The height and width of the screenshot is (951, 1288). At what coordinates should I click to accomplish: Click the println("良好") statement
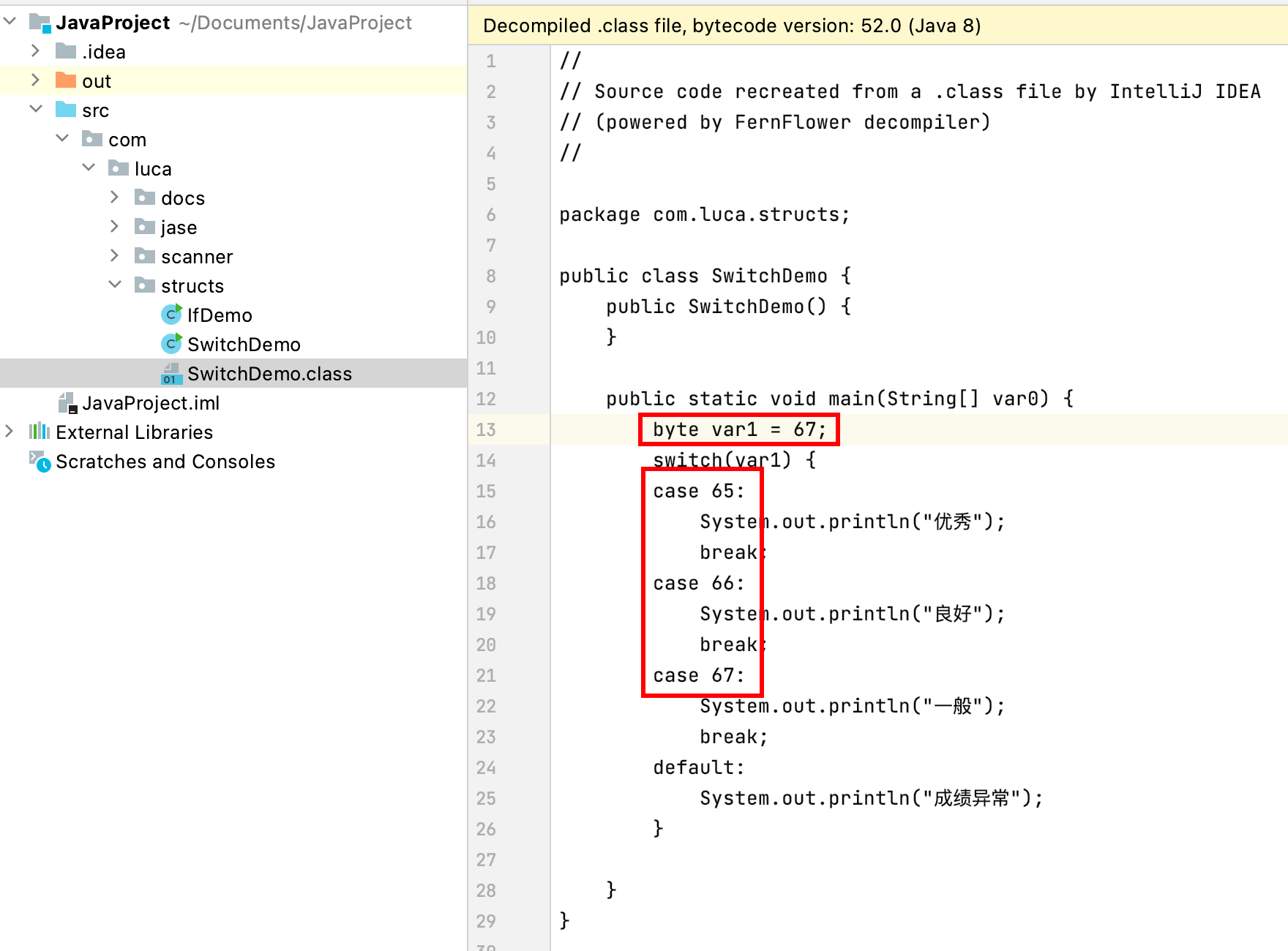[x=853, y=614]
